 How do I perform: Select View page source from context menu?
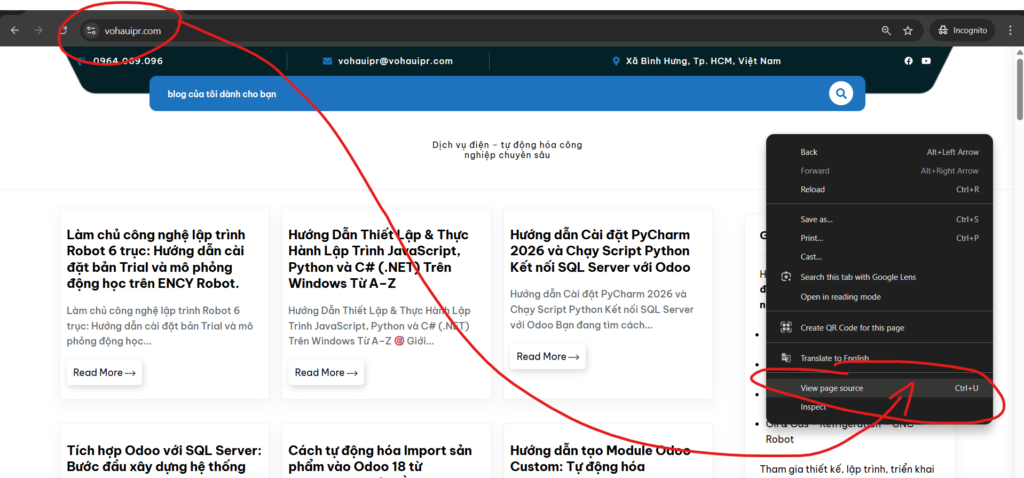(x=832, y=388)
